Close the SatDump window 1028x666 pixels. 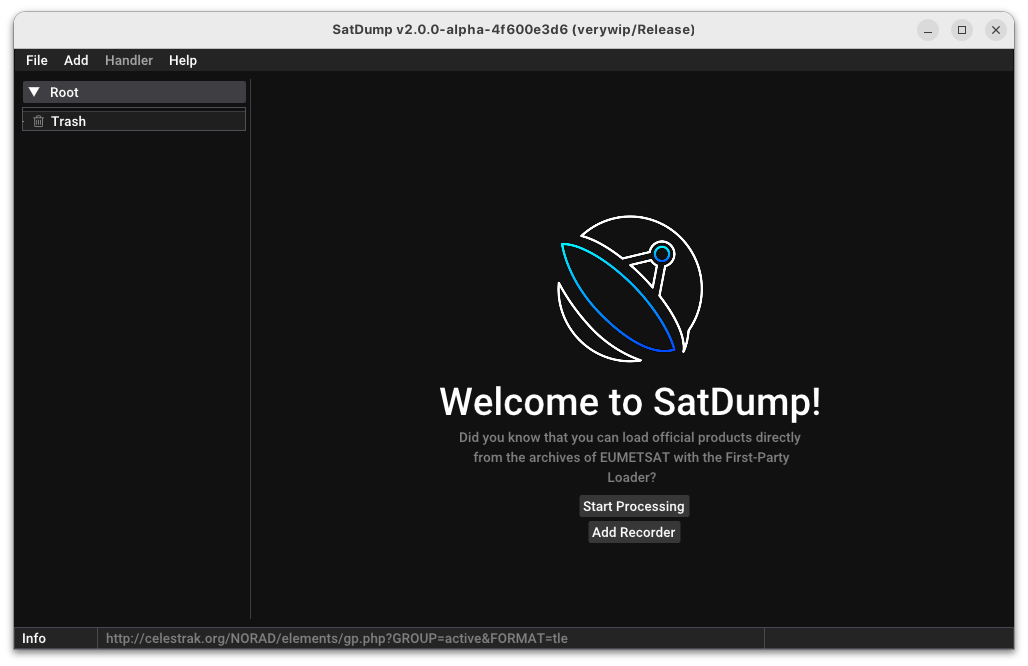coord(995,30)
